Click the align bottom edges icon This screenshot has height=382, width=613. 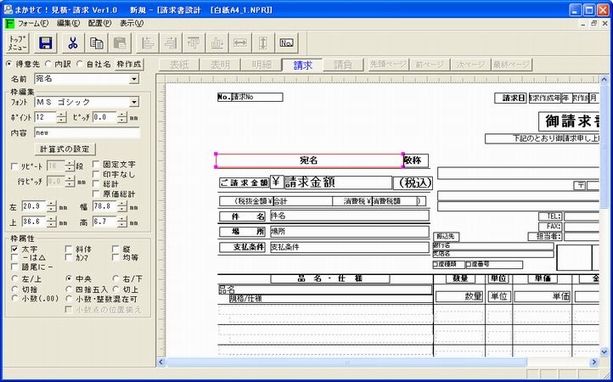click(217, 43)
